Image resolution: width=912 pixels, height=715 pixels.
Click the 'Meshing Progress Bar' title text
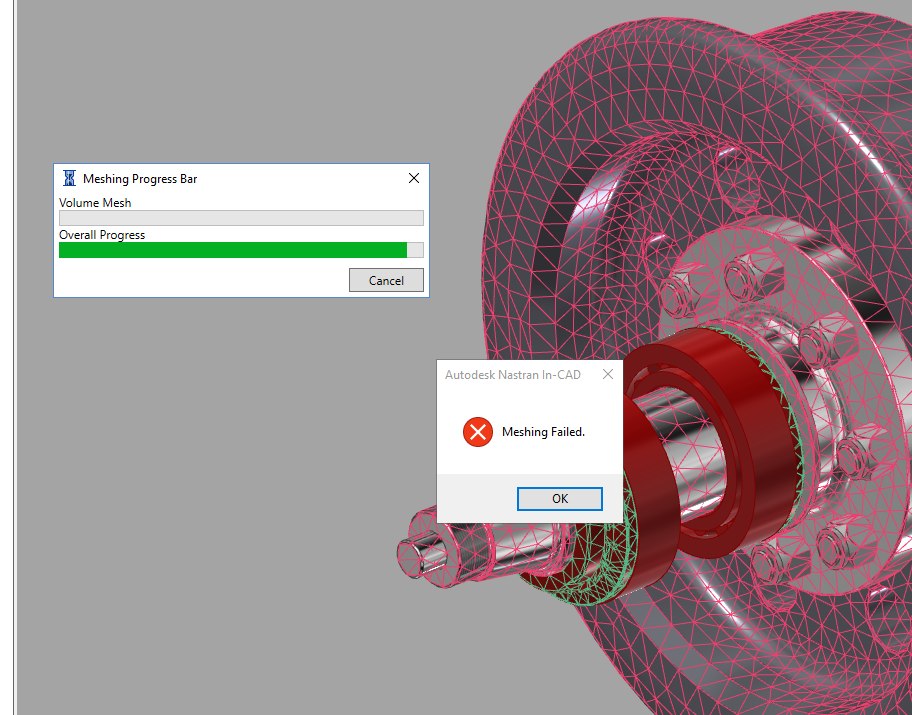coord(140,179)
